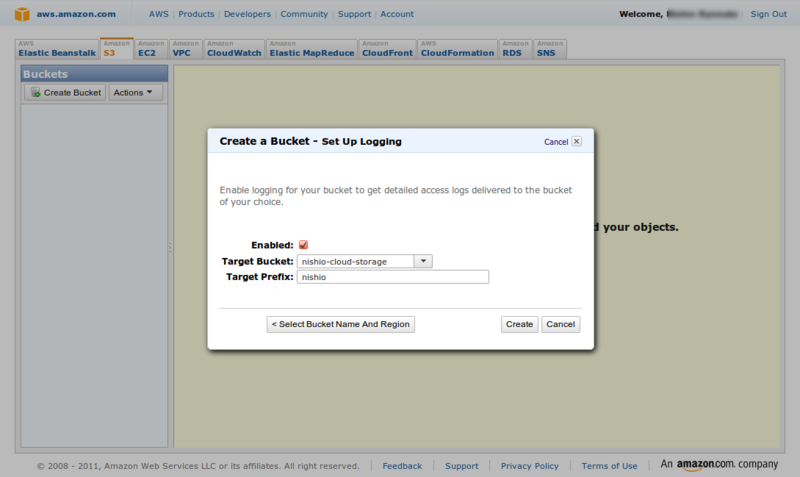This screenshot has width=800, height=477.
Task: Open the CloudWatch tab
Action: coord(234,49)
